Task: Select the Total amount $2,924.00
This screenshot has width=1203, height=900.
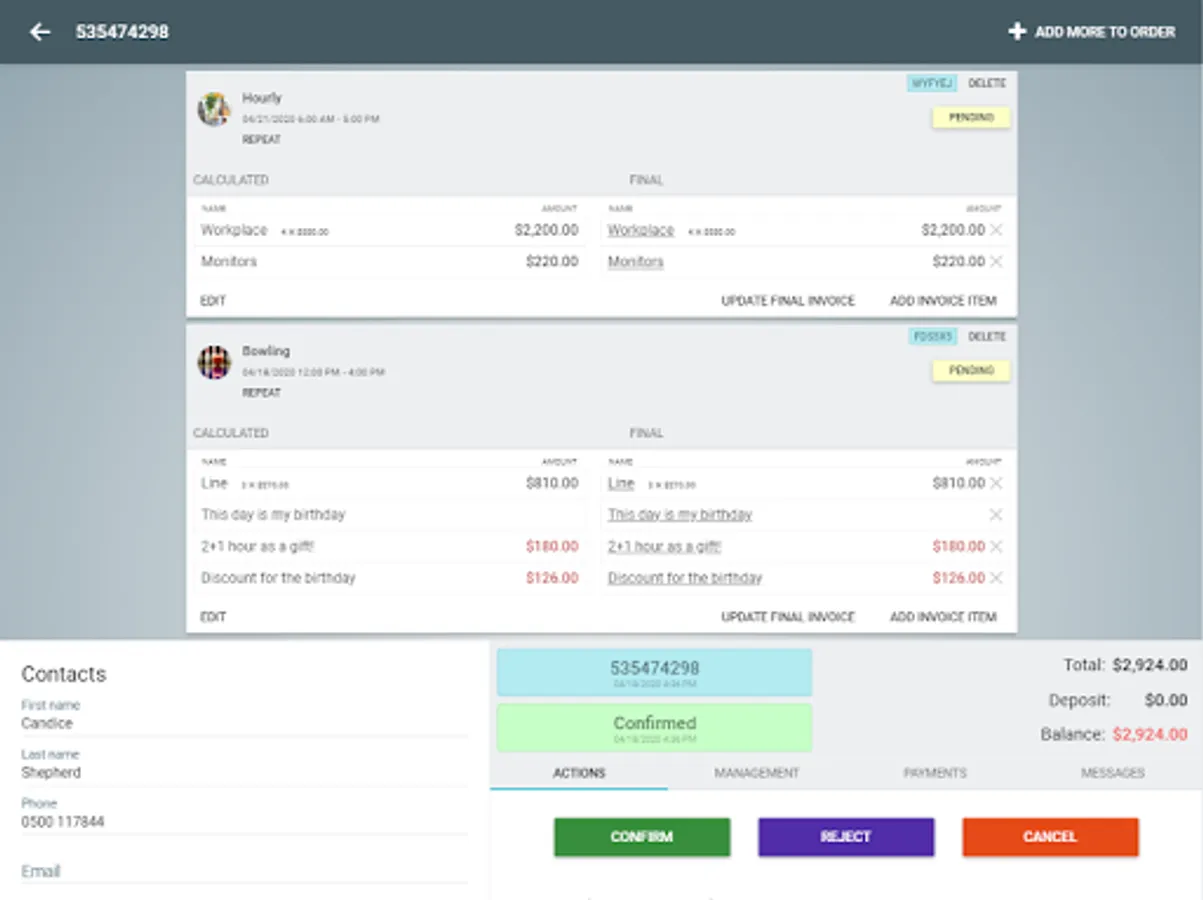Action: [1150, 665]
